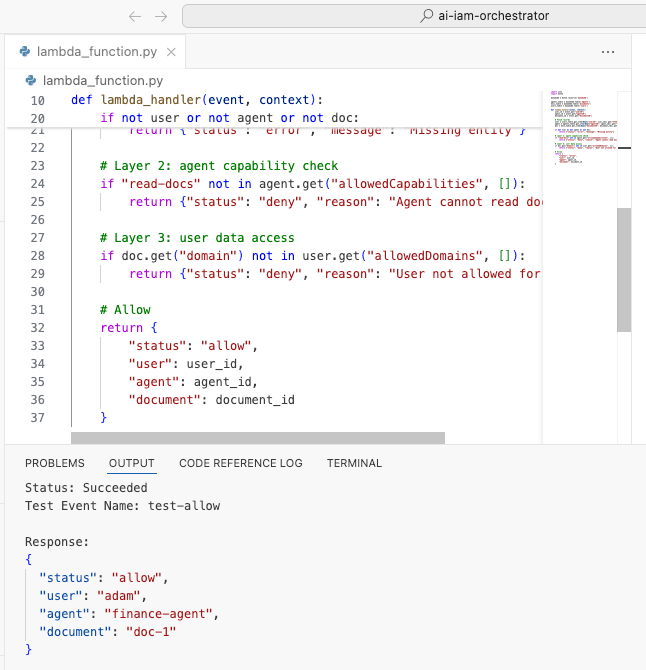Screen dimensions: 646x670
Task: Click the 'return {' statement on line 32
Action: (129, 328)
